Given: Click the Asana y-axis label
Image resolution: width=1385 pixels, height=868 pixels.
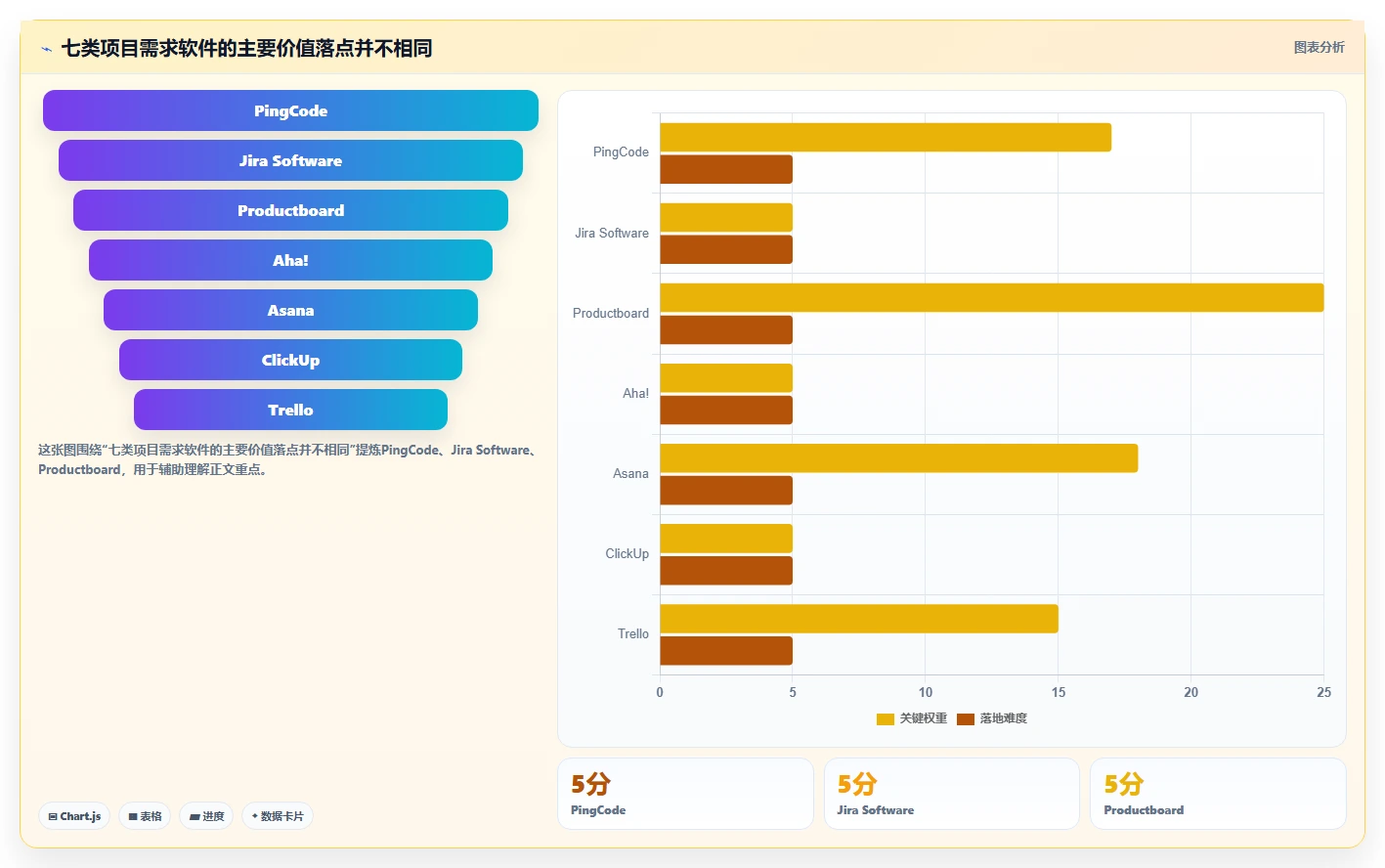Looking at the screenshot, I should coord(630,473).
